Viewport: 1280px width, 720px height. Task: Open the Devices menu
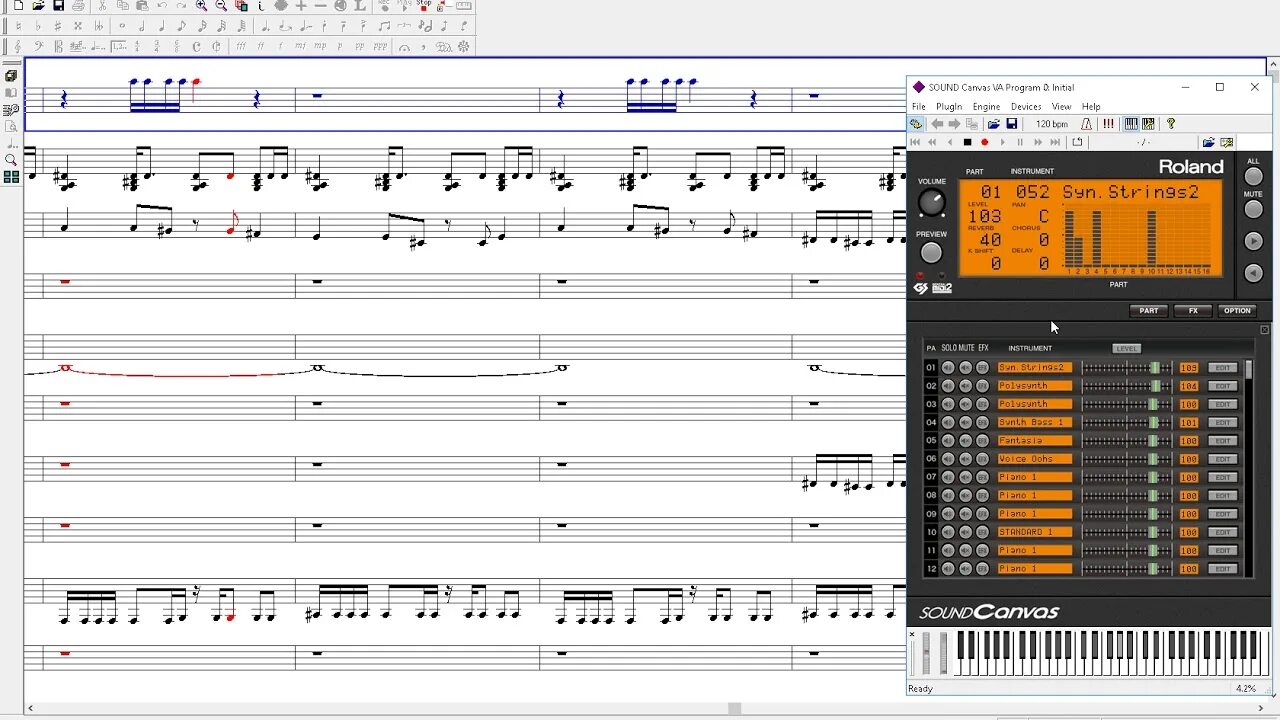point(1026,107)
